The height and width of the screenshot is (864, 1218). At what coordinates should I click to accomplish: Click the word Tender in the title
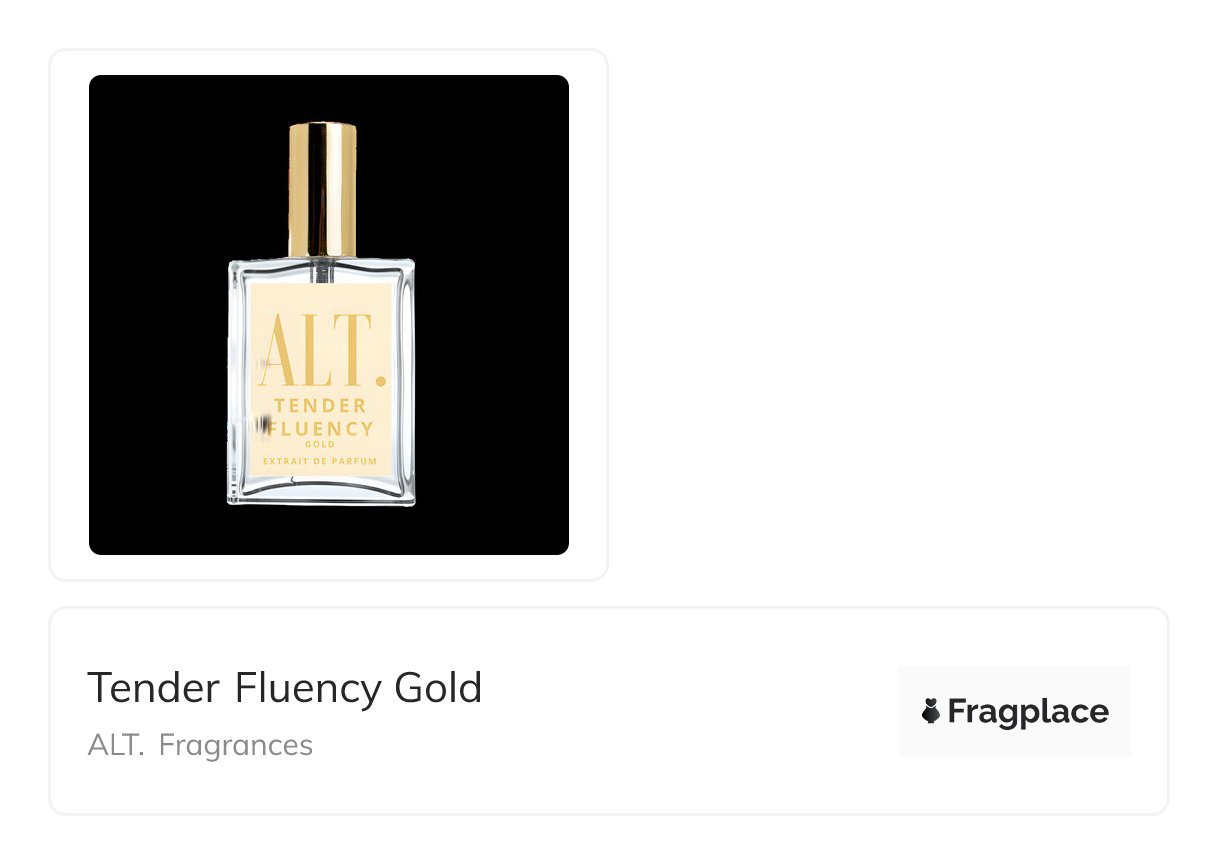(153, 688)
